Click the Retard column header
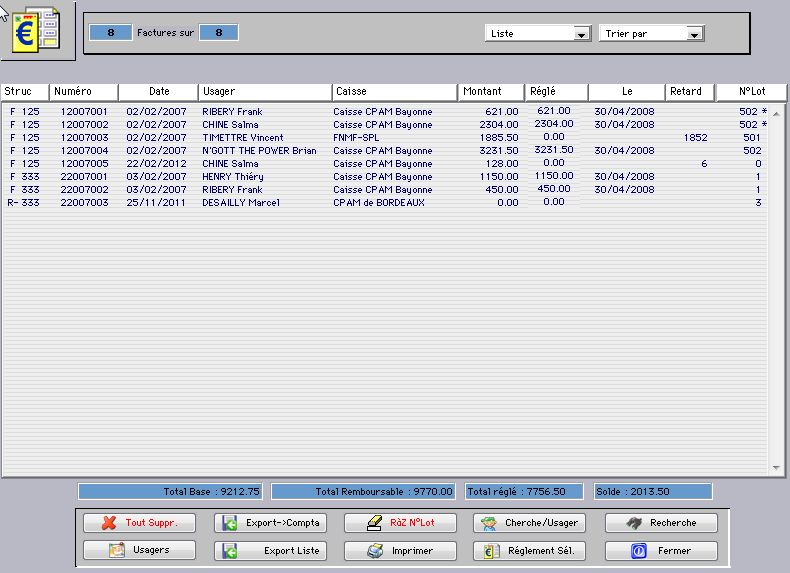 pyautogui.click(x=690, y=92)
